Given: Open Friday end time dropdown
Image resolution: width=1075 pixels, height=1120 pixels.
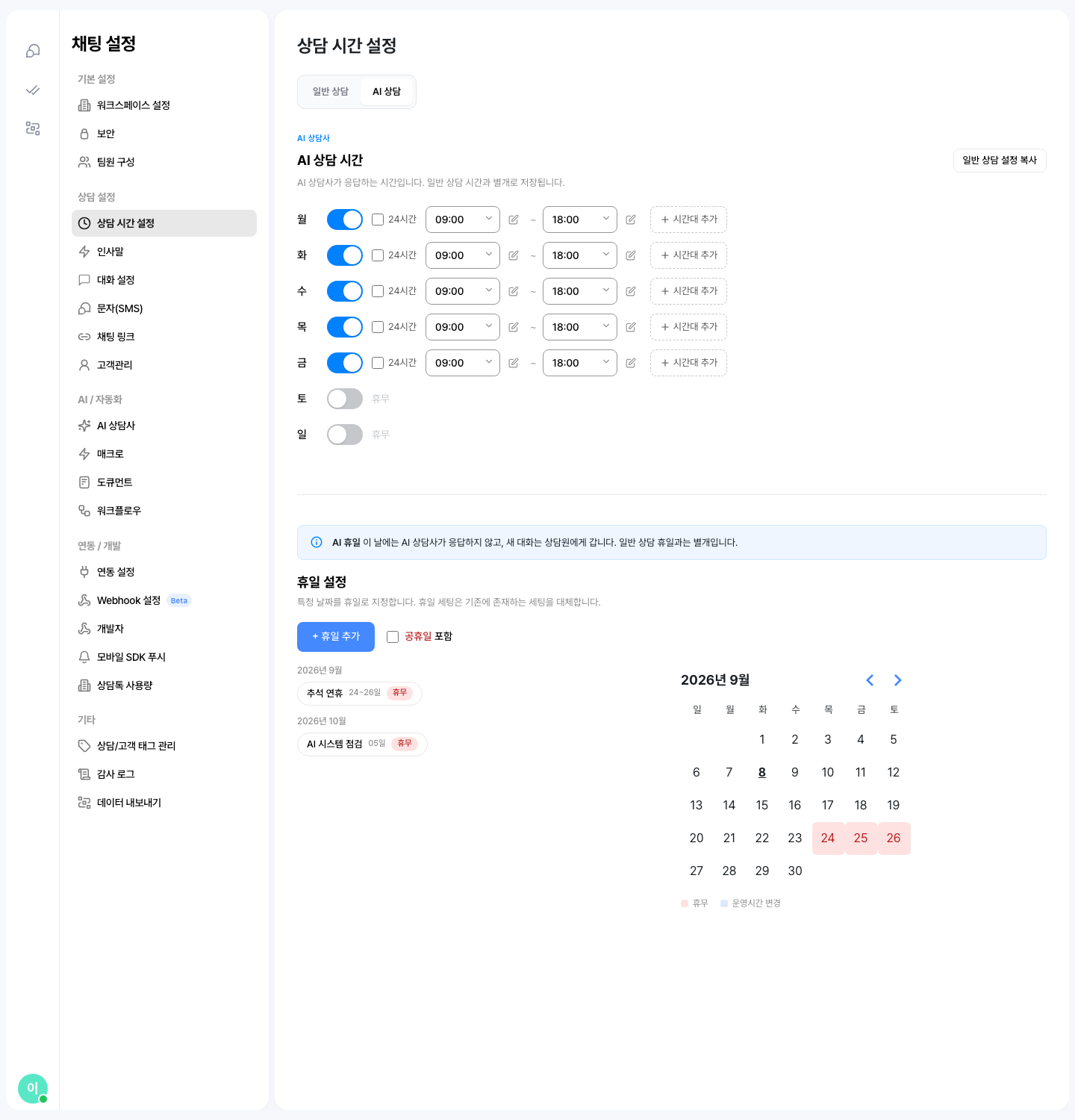Looking at the screenshot, I should [580, 363].
